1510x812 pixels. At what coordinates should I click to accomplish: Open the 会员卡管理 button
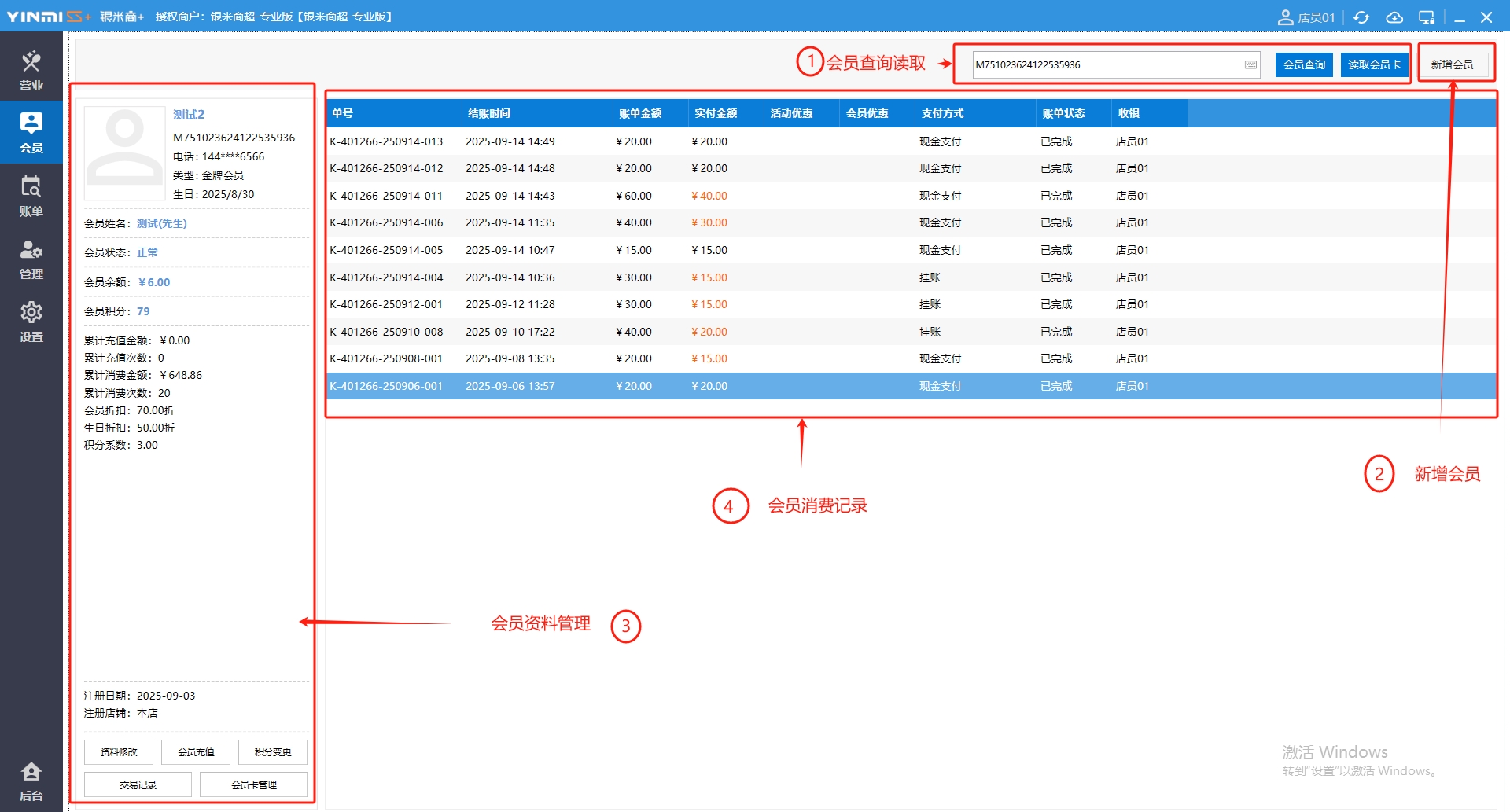(253, 784)
